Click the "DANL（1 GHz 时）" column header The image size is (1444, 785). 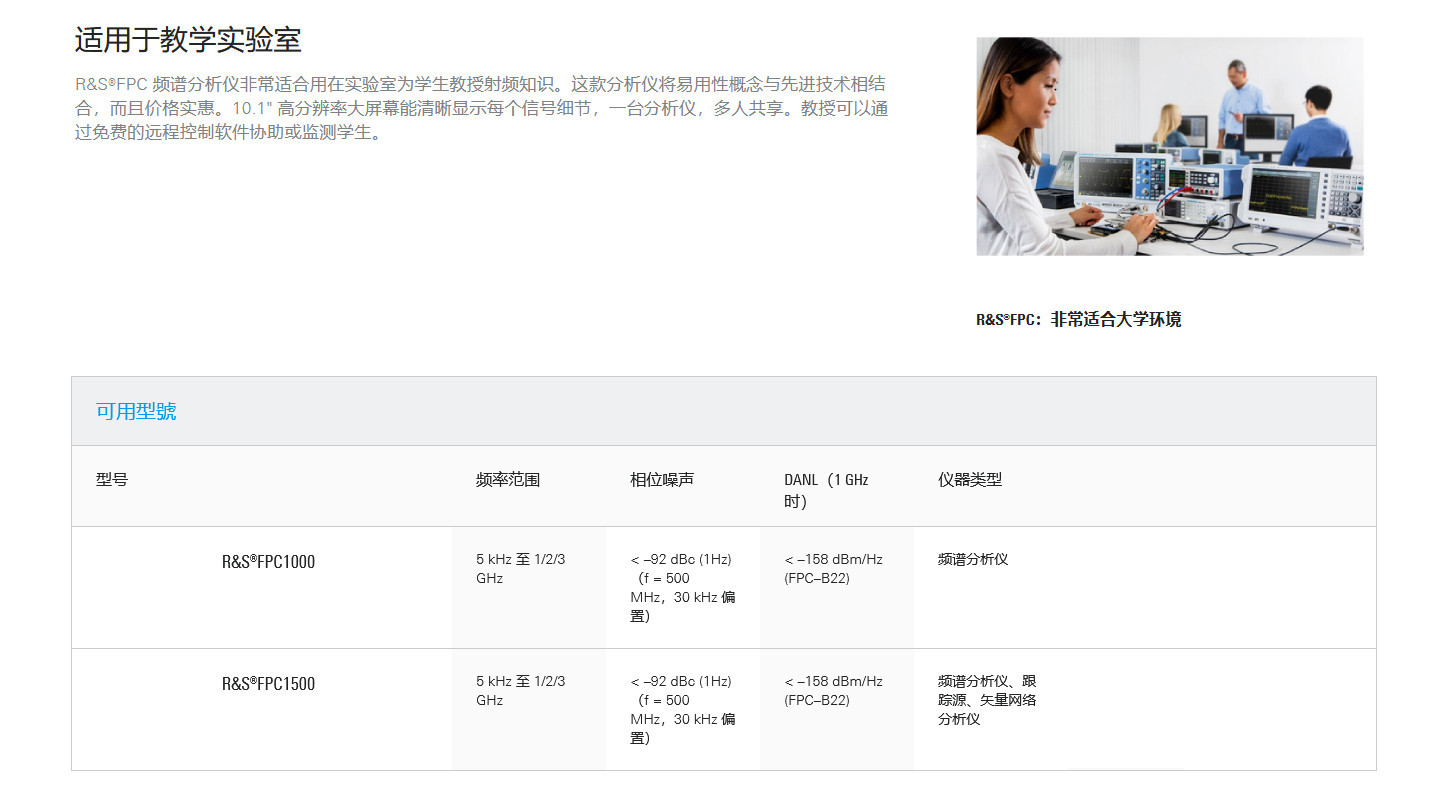826,490
